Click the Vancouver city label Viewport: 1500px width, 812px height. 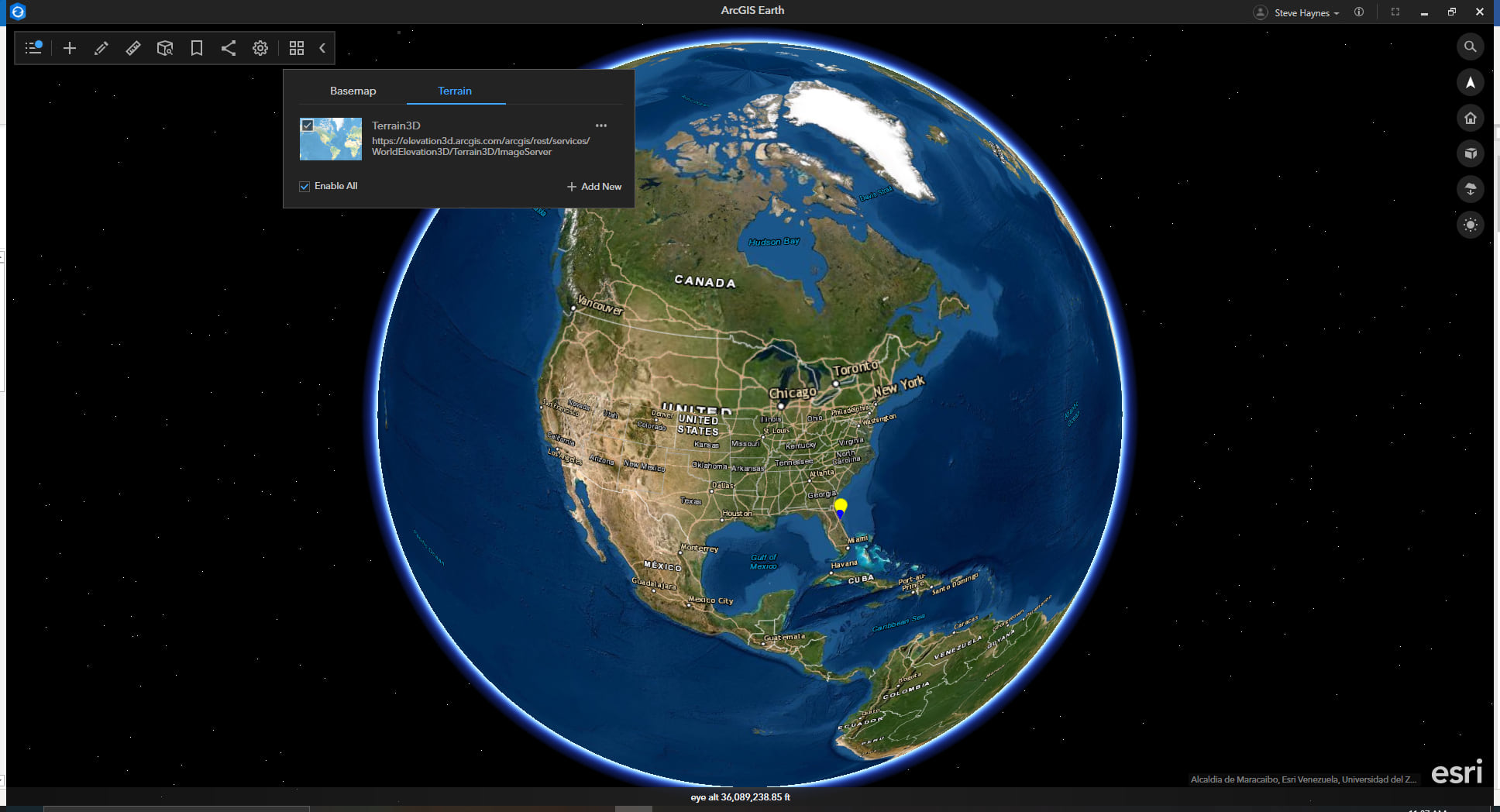point(600,305)
